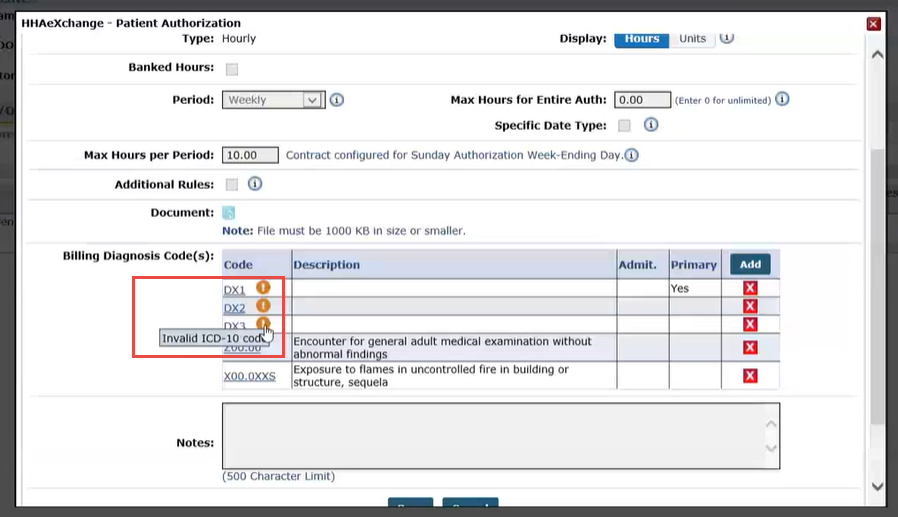The height and width of the screenshot is (517, 898).
Task: Open the Period Weekly dropdown
Action: coord(273,100)
